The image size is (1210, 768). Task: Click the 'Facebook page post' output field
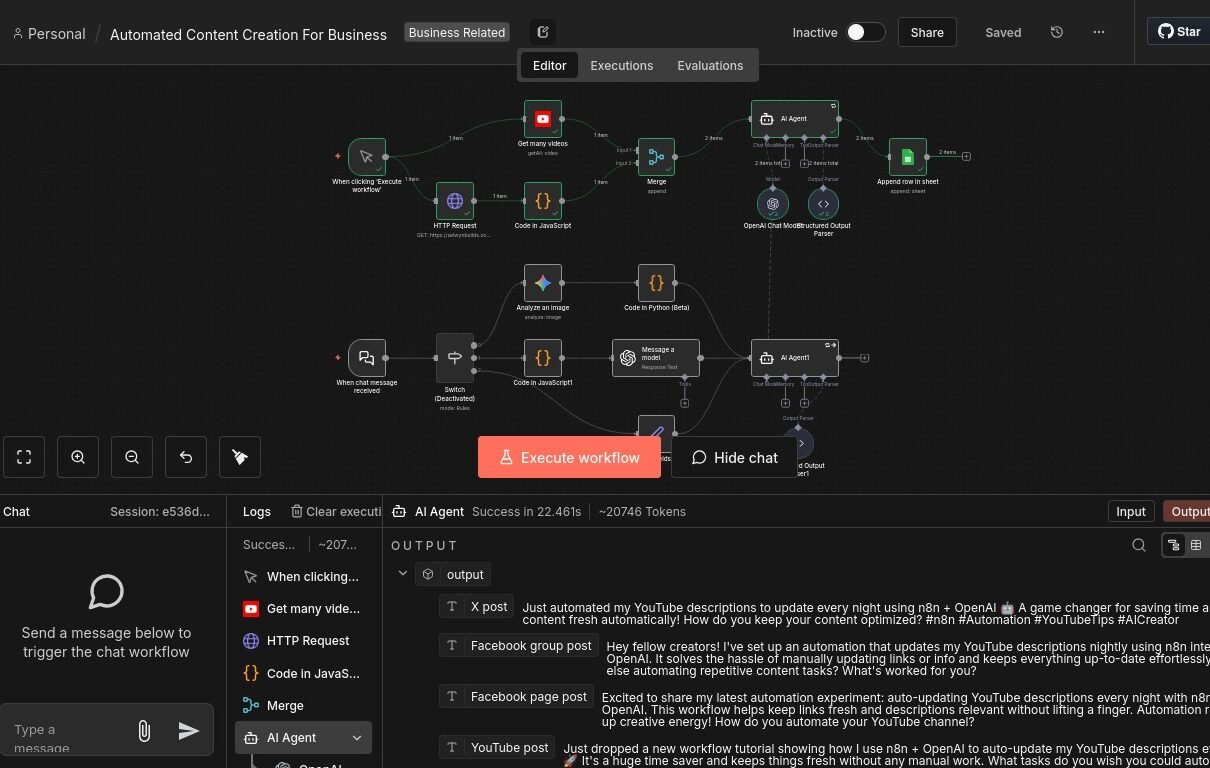click(517, 696)
